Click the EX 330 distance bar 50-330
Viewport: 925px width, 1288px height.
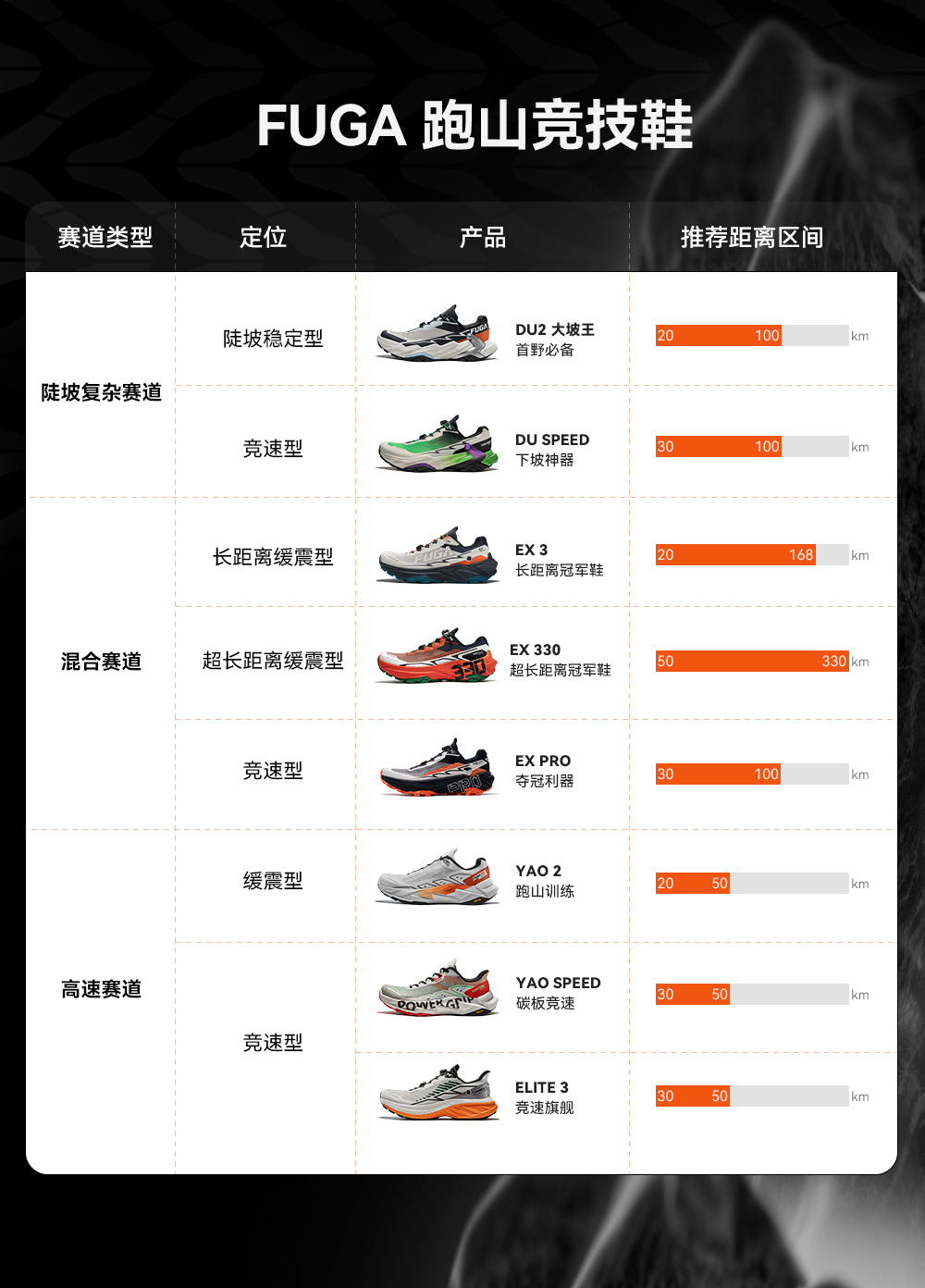point(752,661)
